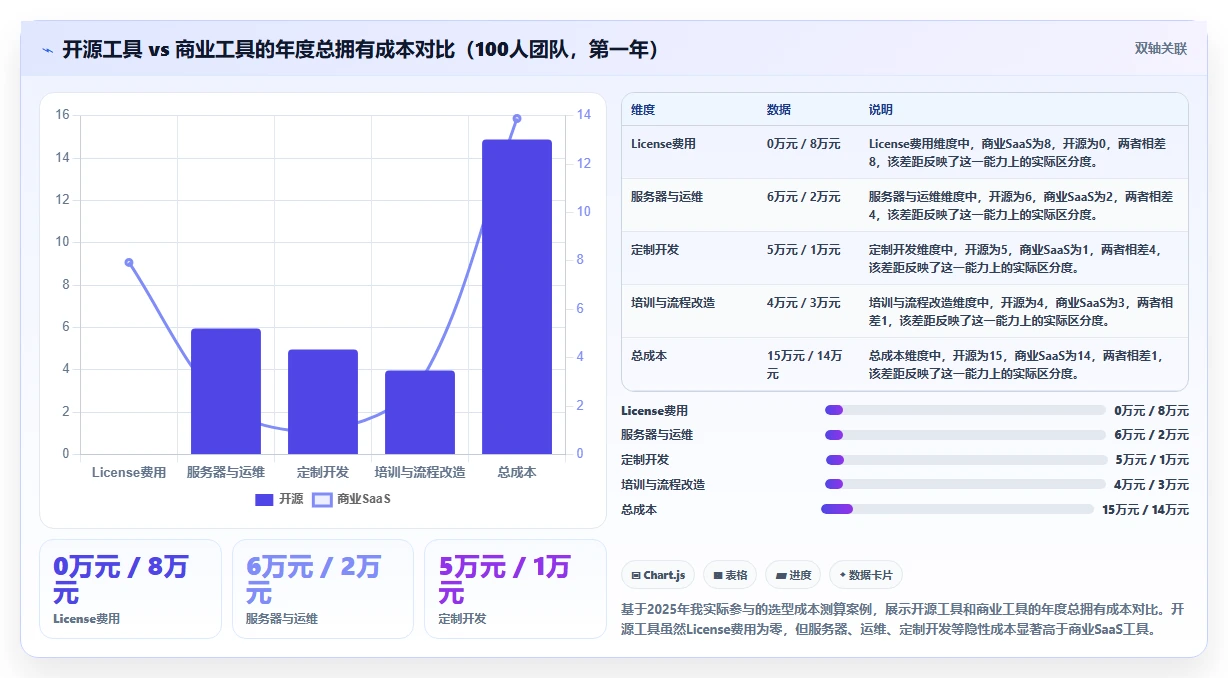Select the 定制开发 table row name
1228x678 pixels.
point(655,250)
